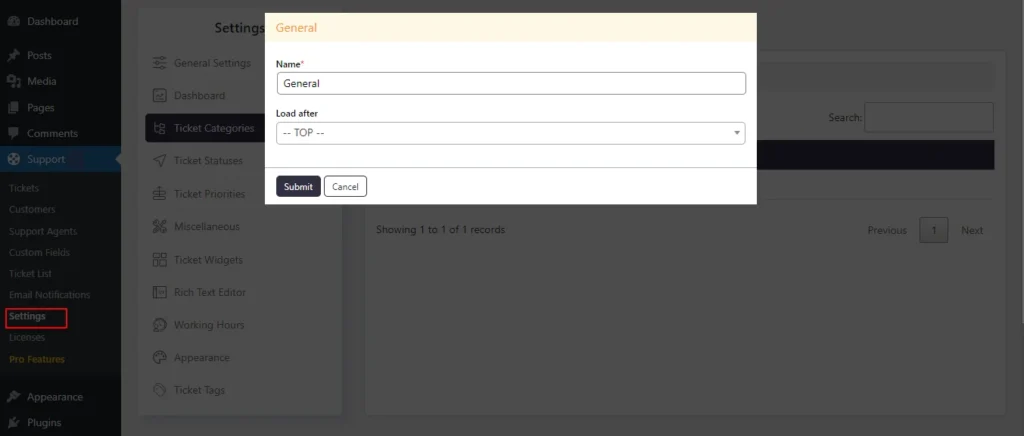Open the Posts menu label
The image size is (1024, 436).
(x=39, y=55)
